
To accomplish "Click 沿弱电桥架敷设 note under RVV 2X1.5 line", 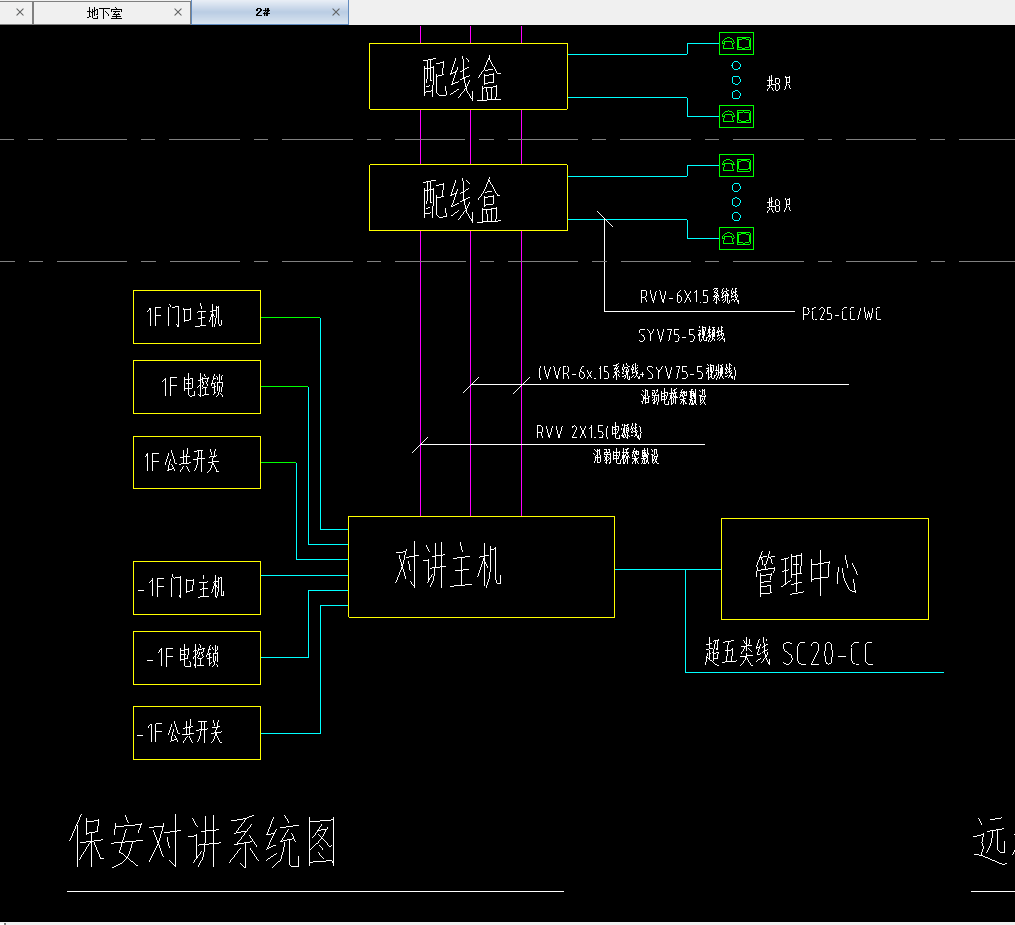I will point(626,456).
